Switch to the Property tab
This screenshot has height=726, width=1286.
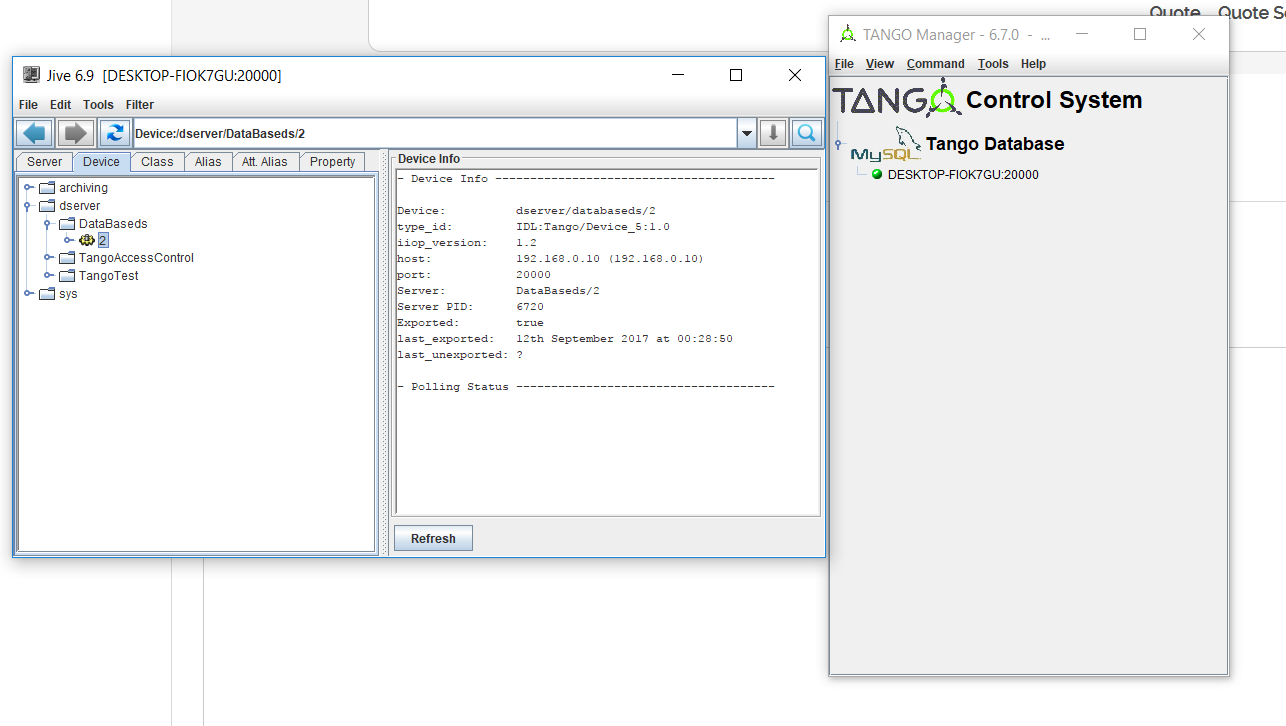click(332, 162)
